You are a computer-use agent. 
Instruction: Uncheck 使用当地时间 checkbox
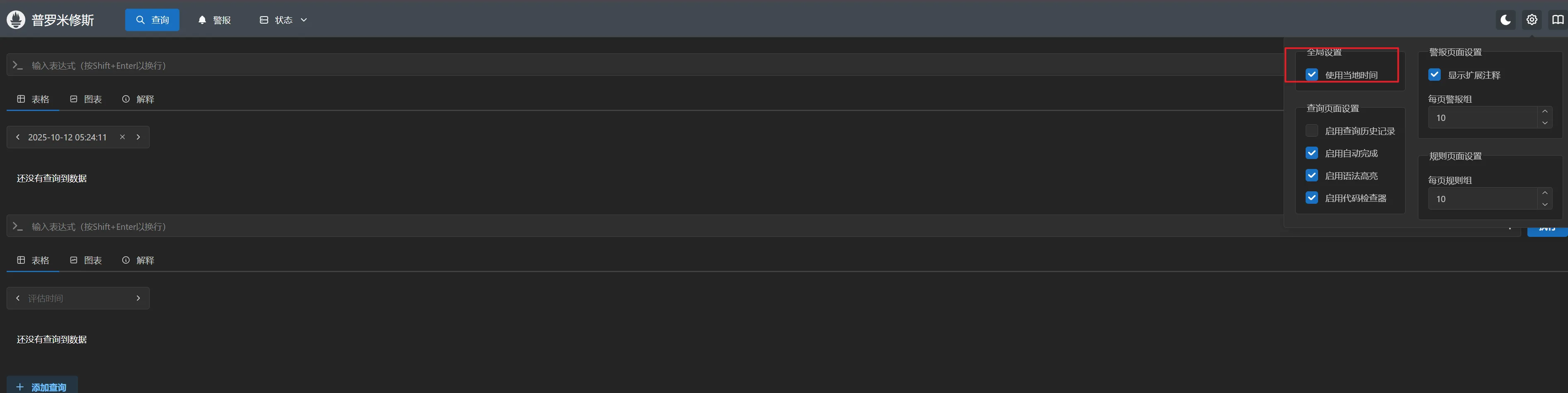point(1312,75)
